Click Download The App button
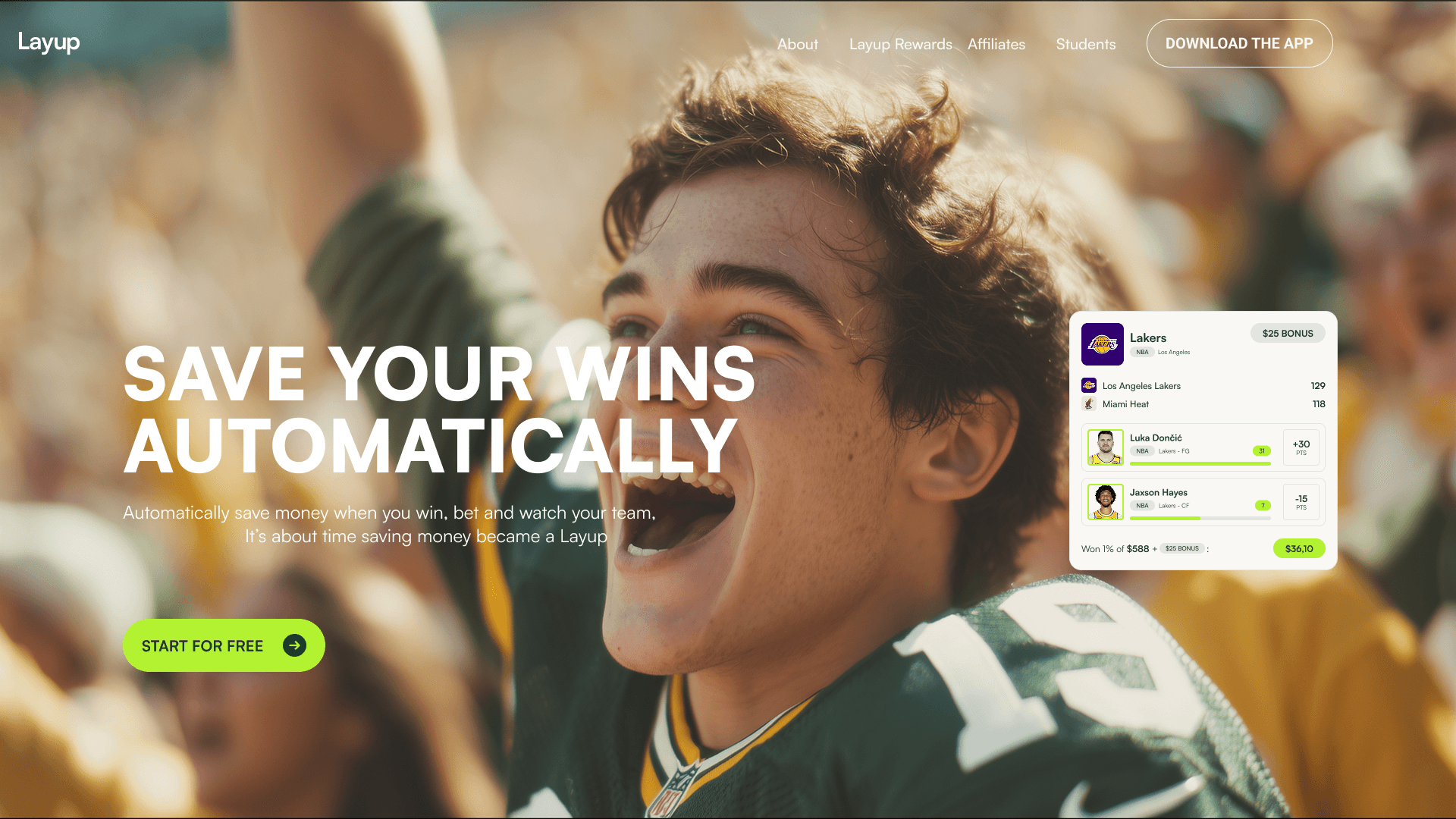Viewport: 1456px width, 819px height. click(x=1239, y=43)
